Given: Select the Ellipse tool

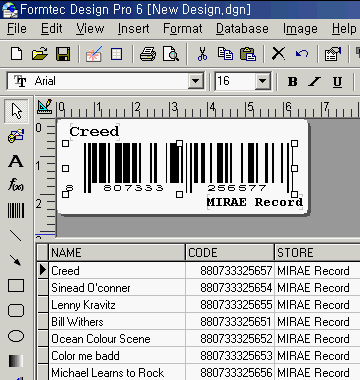Looking at the screenshot, I should 16,336.
